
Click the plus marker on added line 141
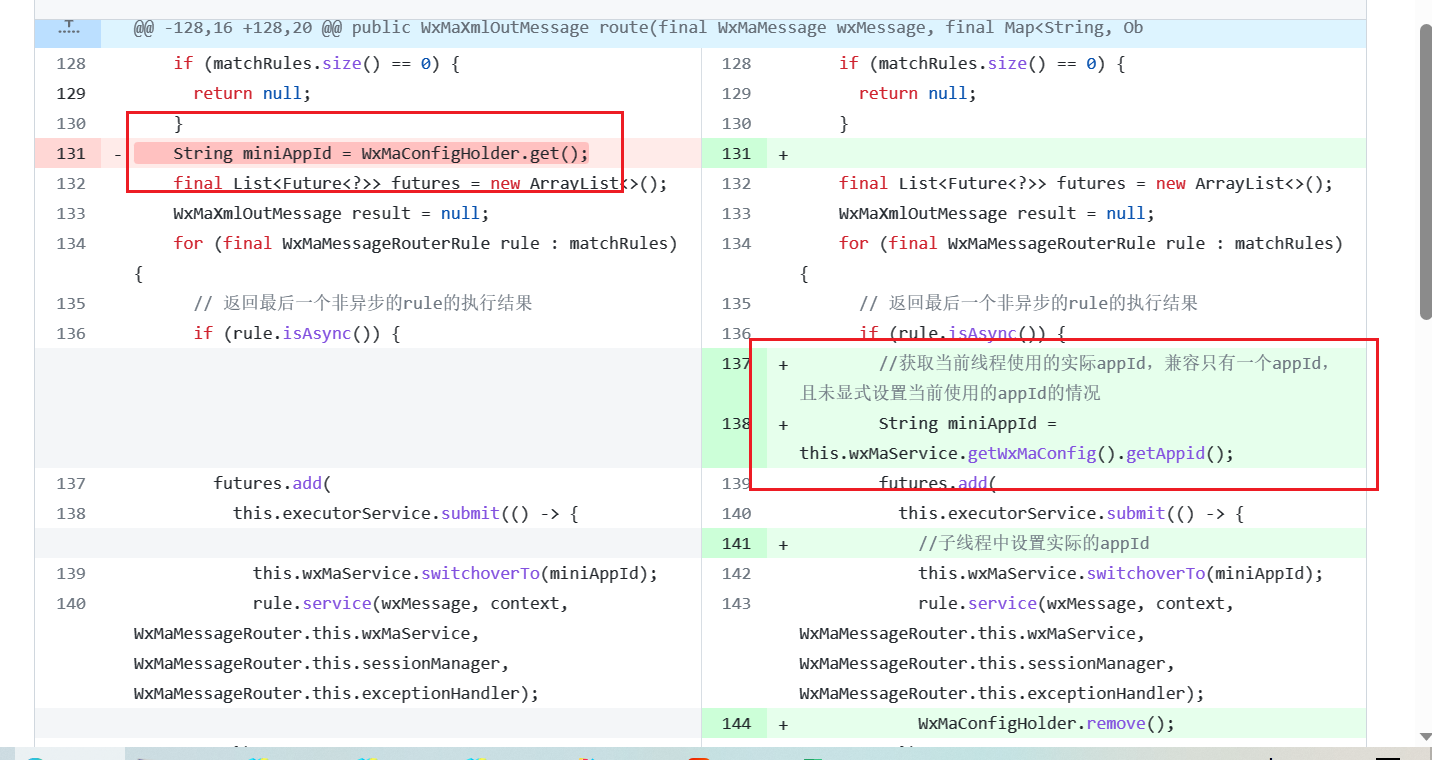coord(783,544)
